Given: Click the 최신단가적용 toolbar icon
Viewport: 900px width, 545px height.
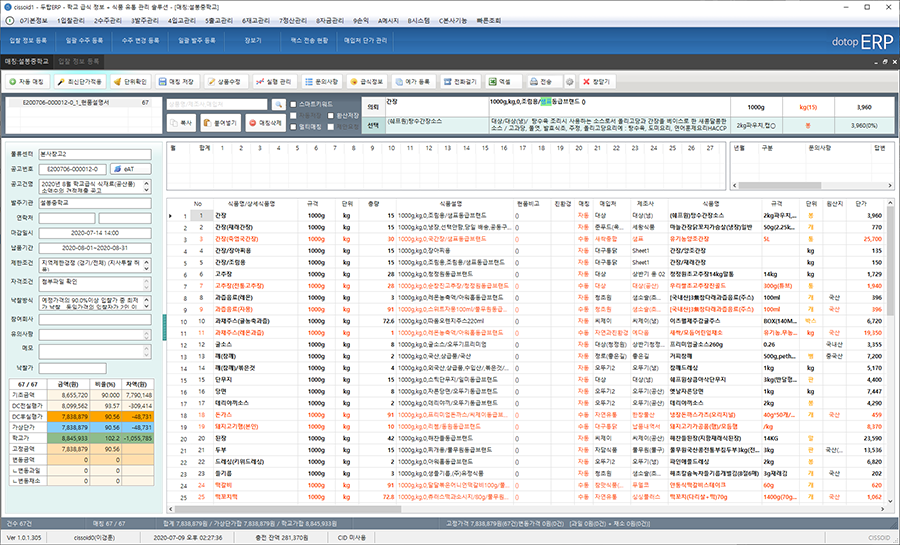Looking at the screenshot, I should pos(83,80).
